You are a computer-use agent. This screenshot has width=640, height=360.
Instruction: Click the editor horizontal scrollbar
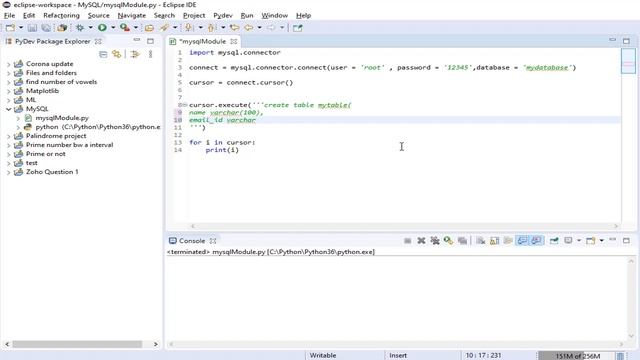(404, 226)
